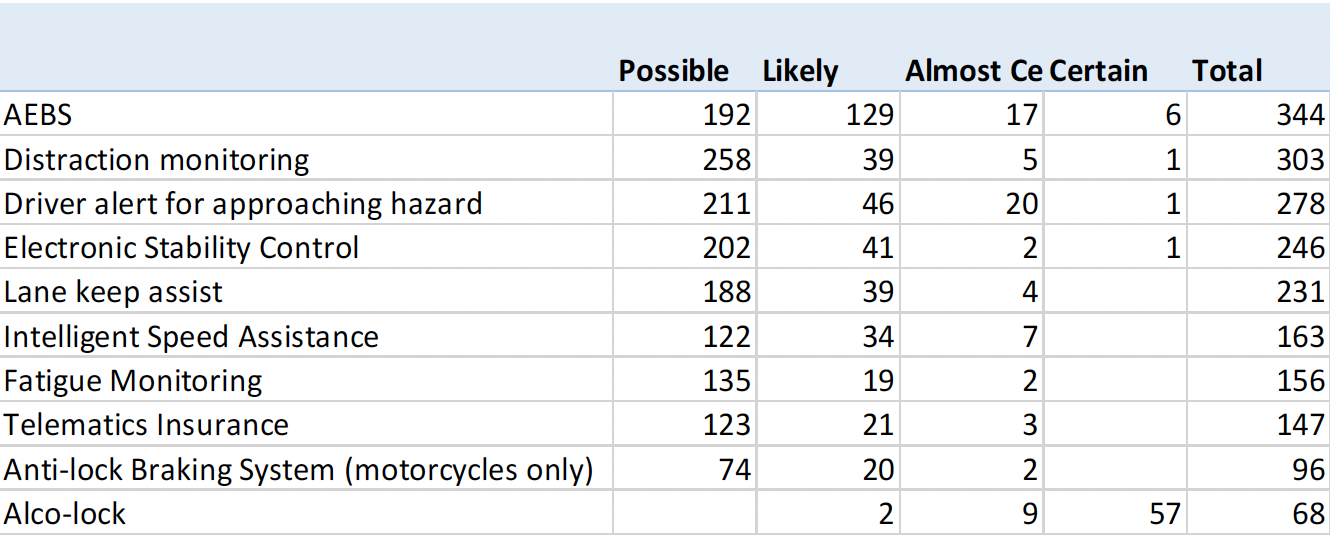
Task: Click Distraction monitoring Possible value 258
Action: pyautogui.click(x=726, y=160)
